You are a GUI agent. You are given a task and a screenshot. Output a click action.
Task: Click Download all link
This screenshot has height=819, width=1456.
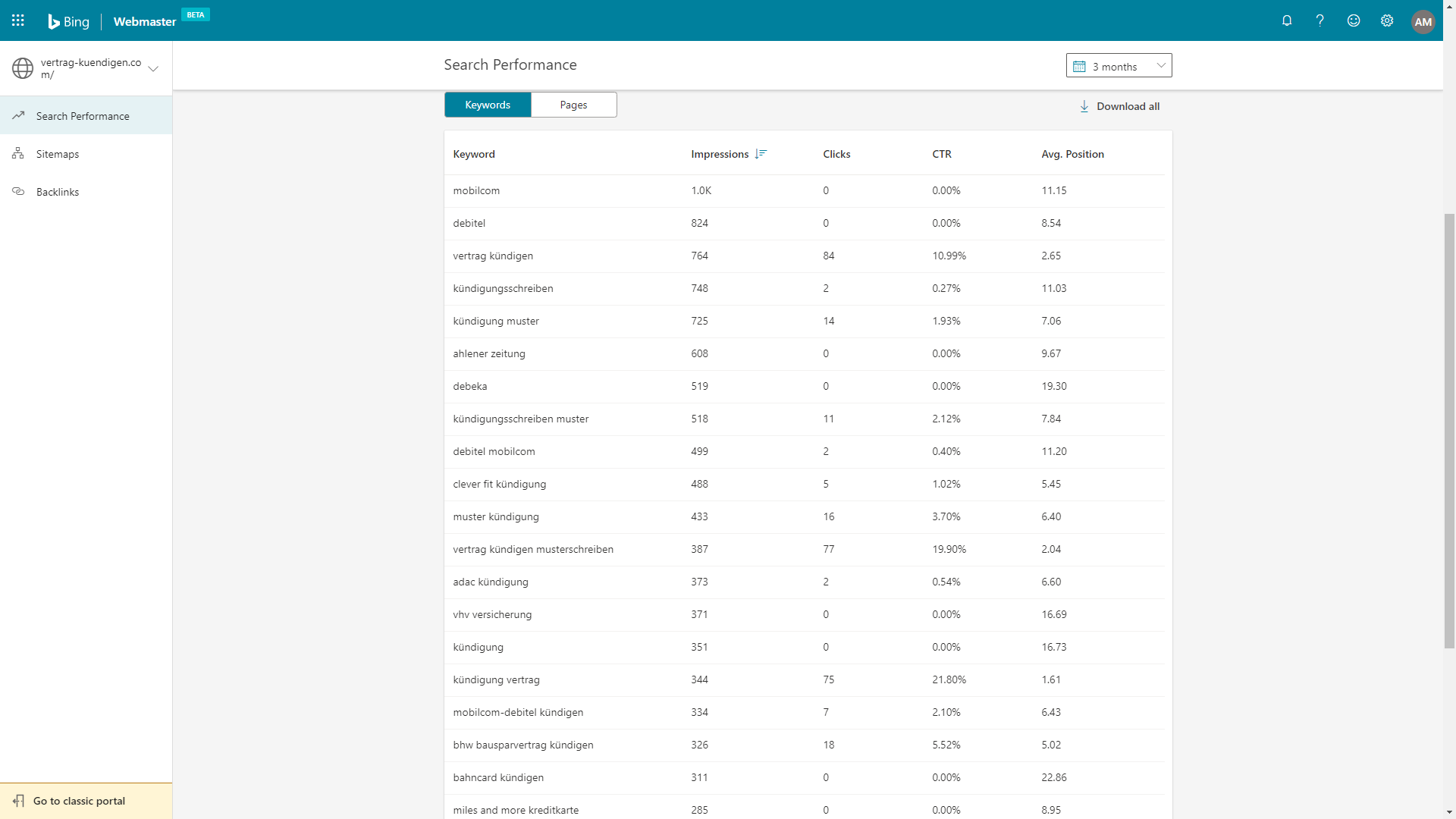click(1128, 106)
